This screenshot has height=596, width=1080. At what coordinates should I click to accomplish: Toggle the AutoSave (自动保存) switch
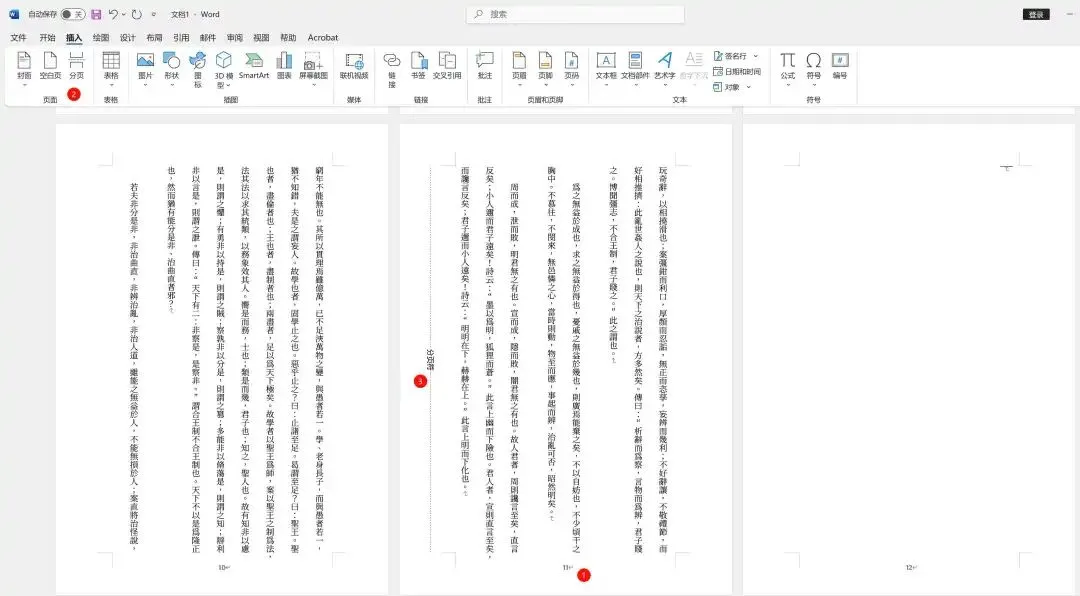(72, 14)
